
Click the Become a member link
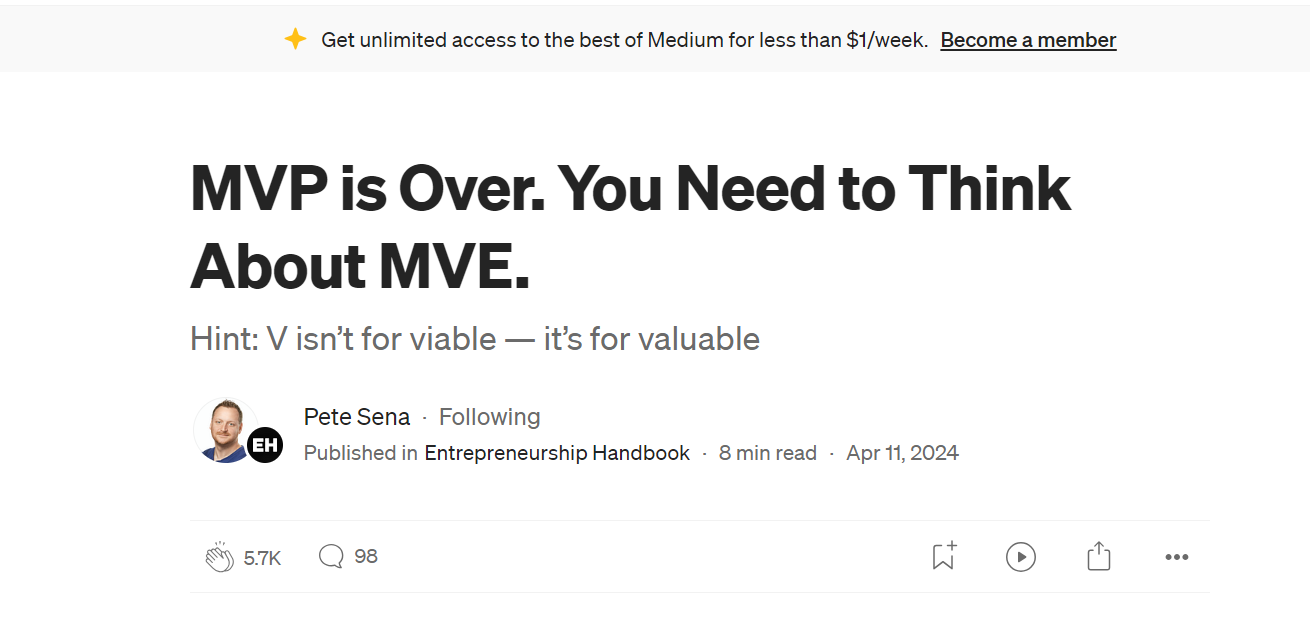pyautogui.click(x=1028, y=40)
